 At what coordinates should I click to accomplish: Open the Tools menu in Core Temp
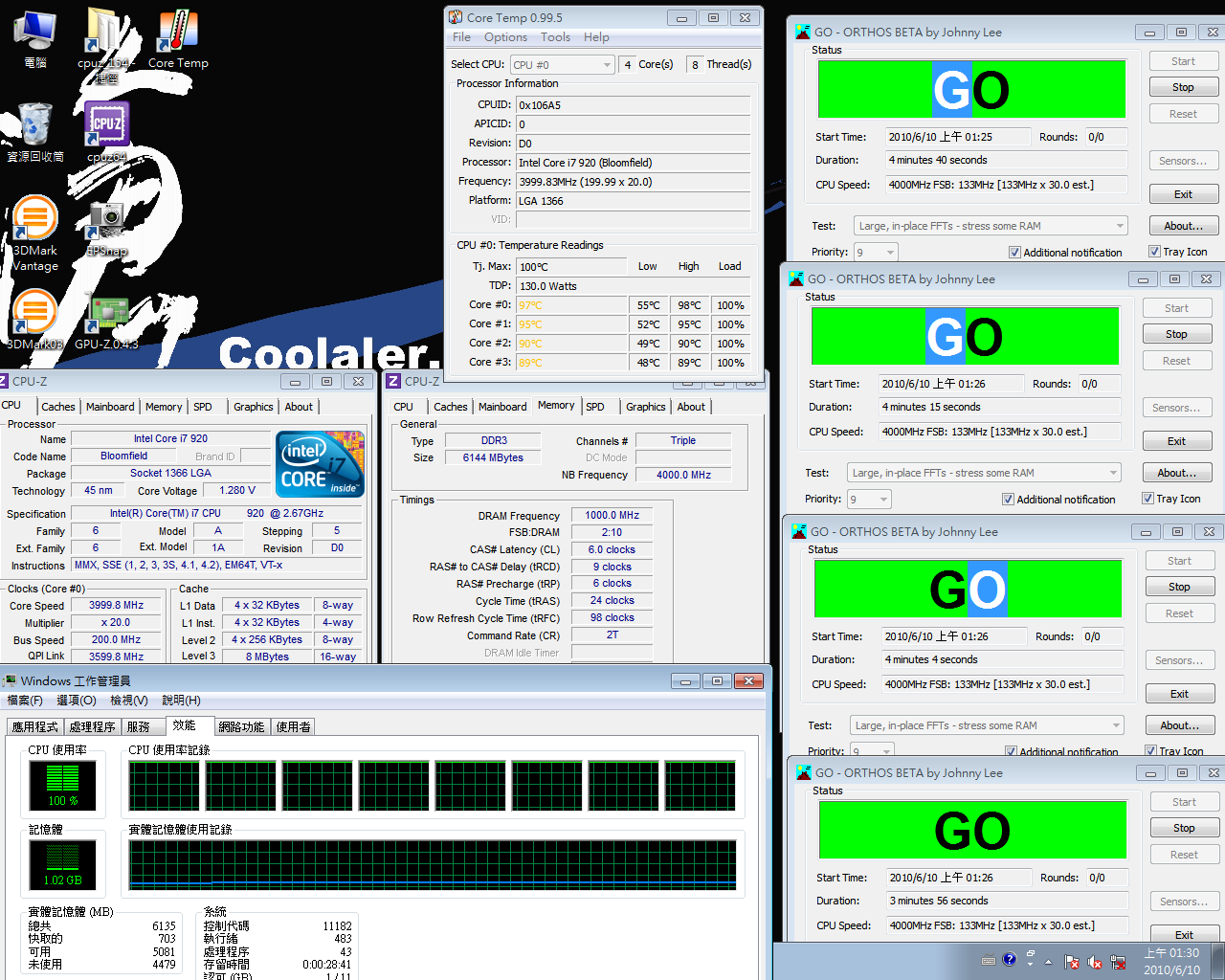pyautogui.click(x=555, y=37)
